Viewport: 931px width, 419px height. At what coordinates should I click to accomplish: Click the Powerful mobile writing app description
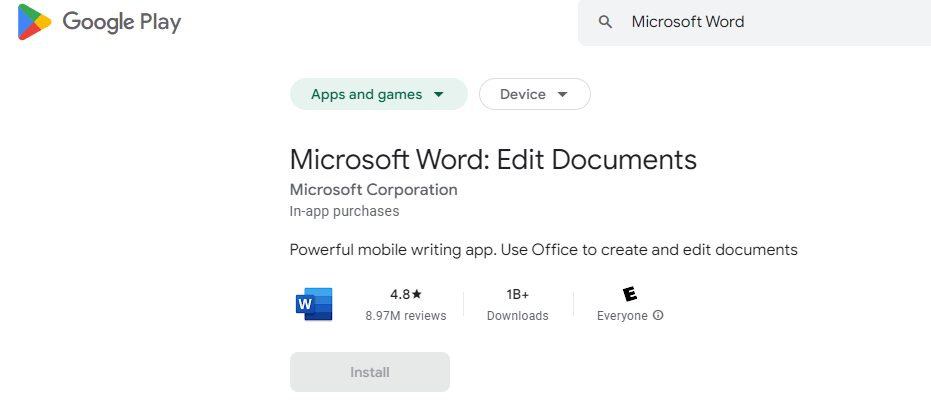pyautogui.click(x=543, y=250)
